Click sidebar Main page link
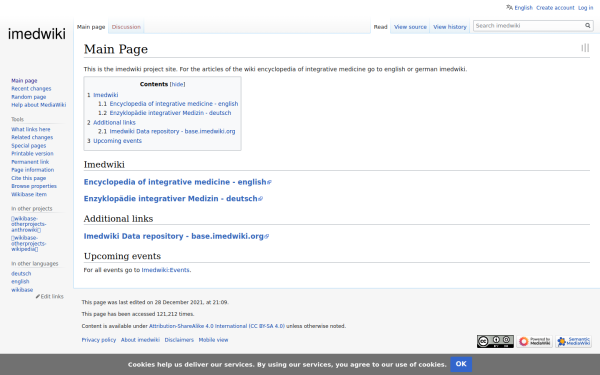The image size is (600, 375). pyautogui.click(x=24, y=81)
